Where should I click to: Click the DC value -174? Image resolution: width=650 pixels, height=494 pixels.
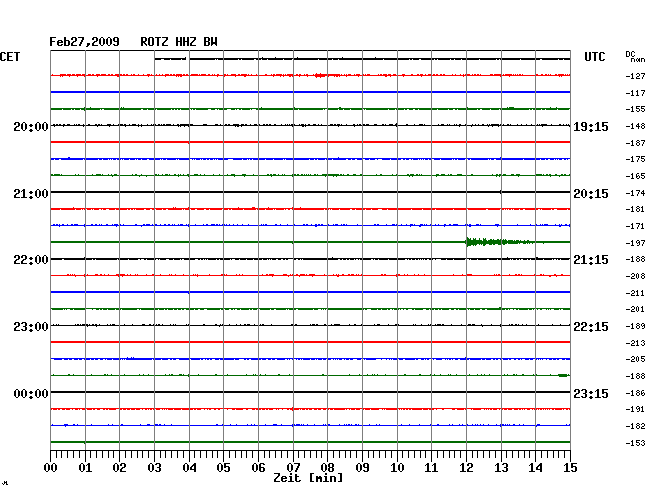point(635,193)
